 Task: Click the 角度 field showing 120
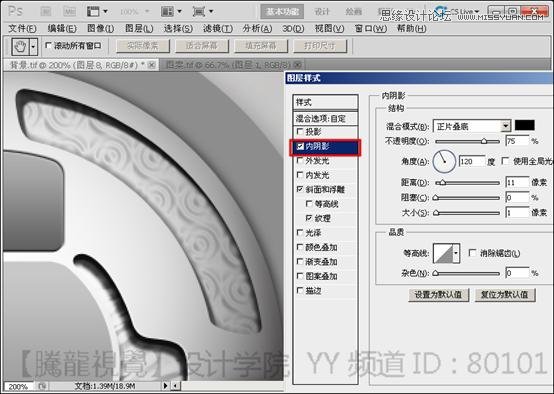click(472, 161)
